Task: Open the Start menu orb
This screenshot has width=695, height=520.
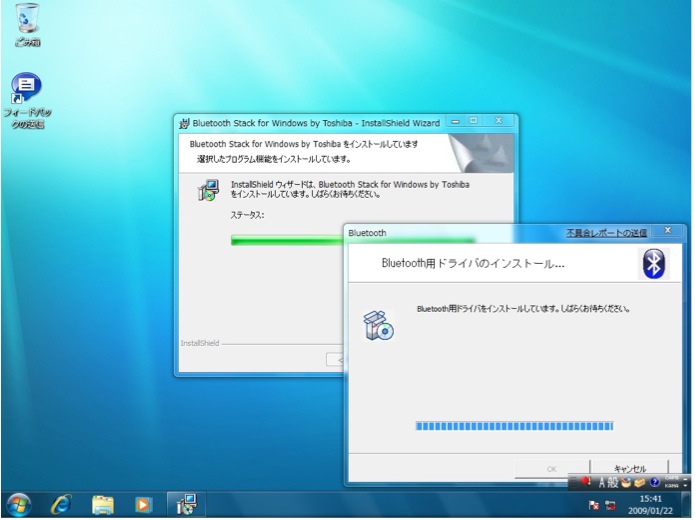Action: [x=19, y=504]
